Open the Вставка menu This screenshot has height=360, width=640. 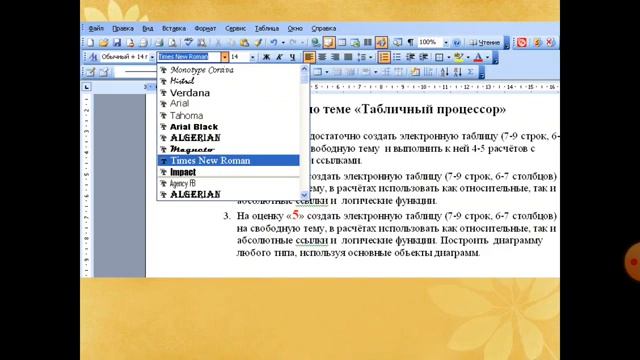[174, 29]
